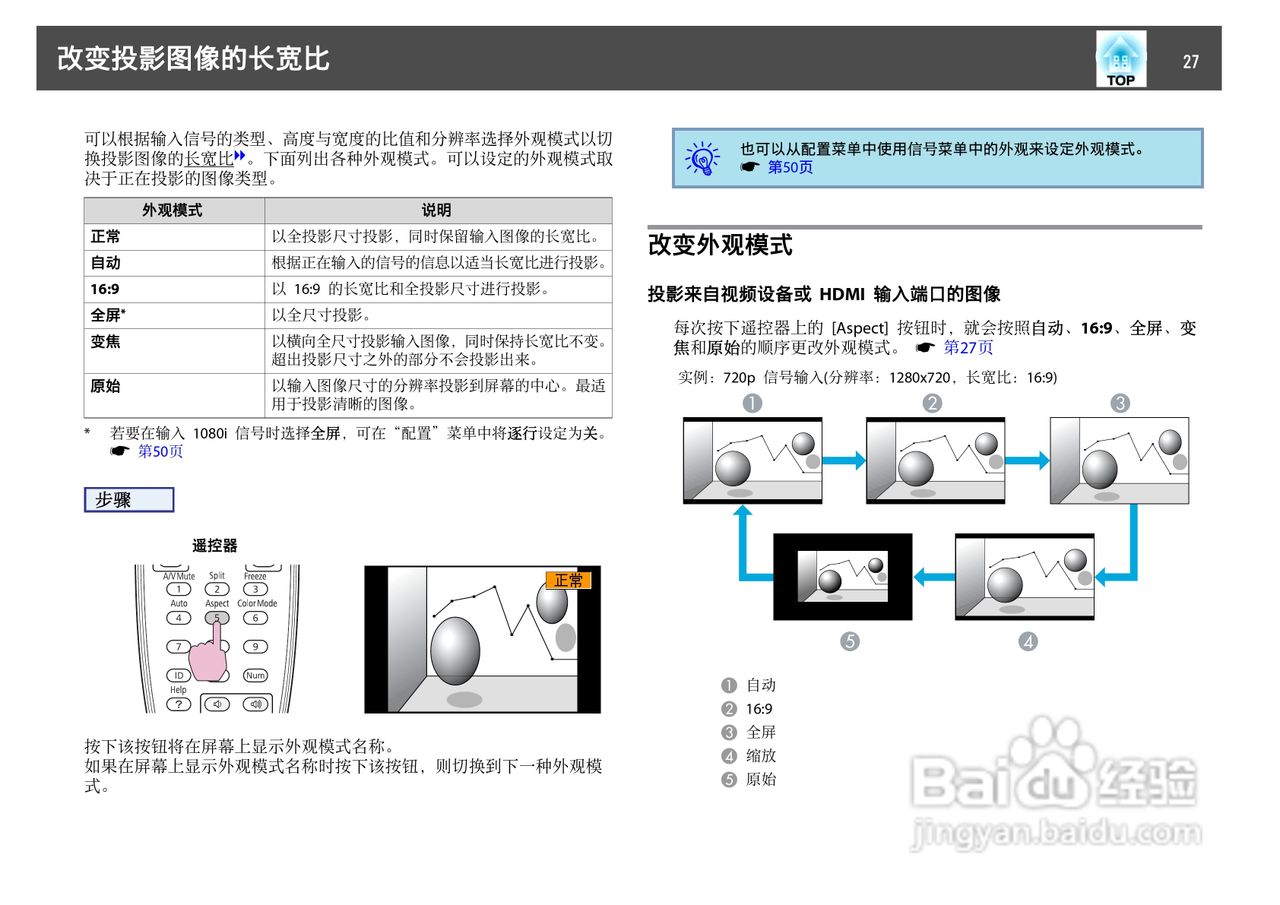Click the text 按下该按钮将在屏幕上显示外观模式名称。
1280x905 pixels.
coord(240,747)
